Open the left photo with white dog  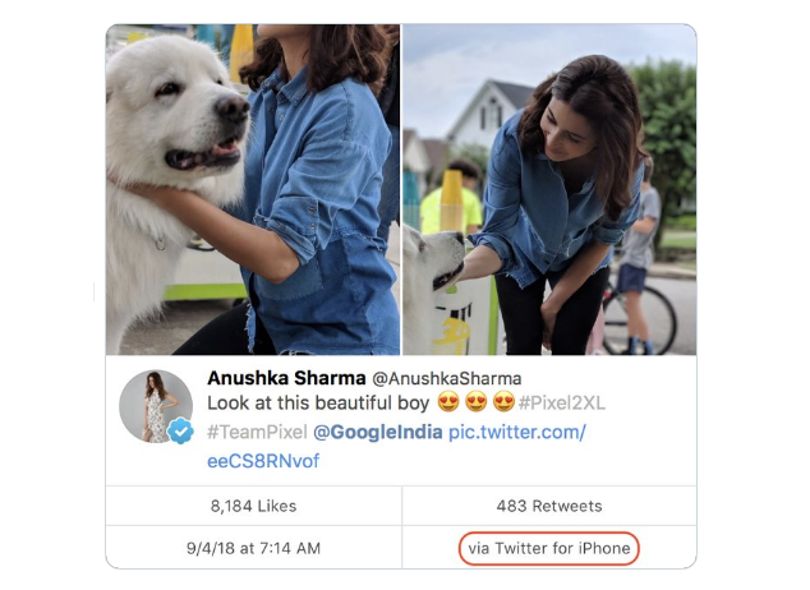[253, 189]
